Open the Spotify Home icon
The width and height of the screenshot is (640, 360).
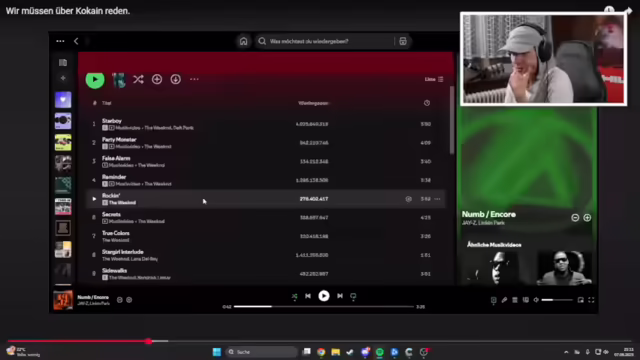243,41
